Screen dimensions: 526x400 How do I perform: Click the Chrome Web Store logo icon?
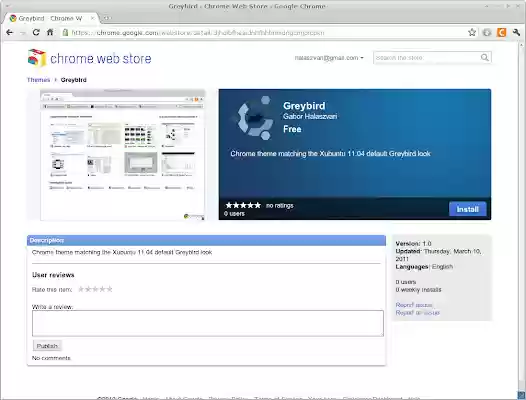(x=37, y=58)
